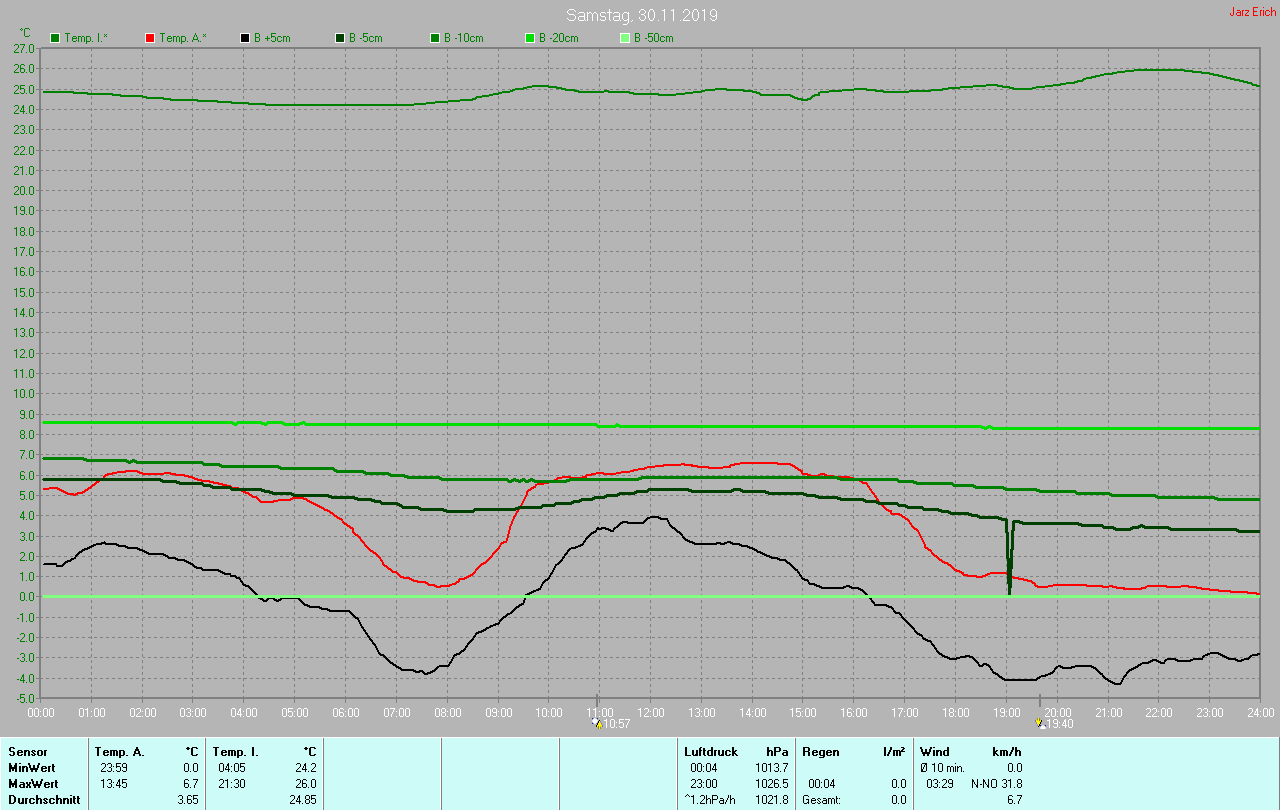
Task: Click the '°C' axis unit label above 27.0
Action: click(x=24, y=33)
